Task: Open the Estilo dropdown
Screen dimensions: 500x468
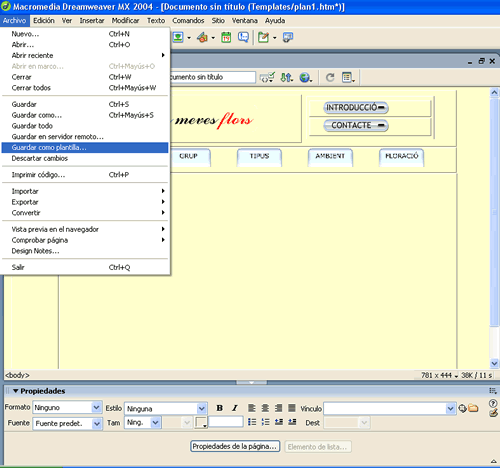Action: (x=202, y=408)
